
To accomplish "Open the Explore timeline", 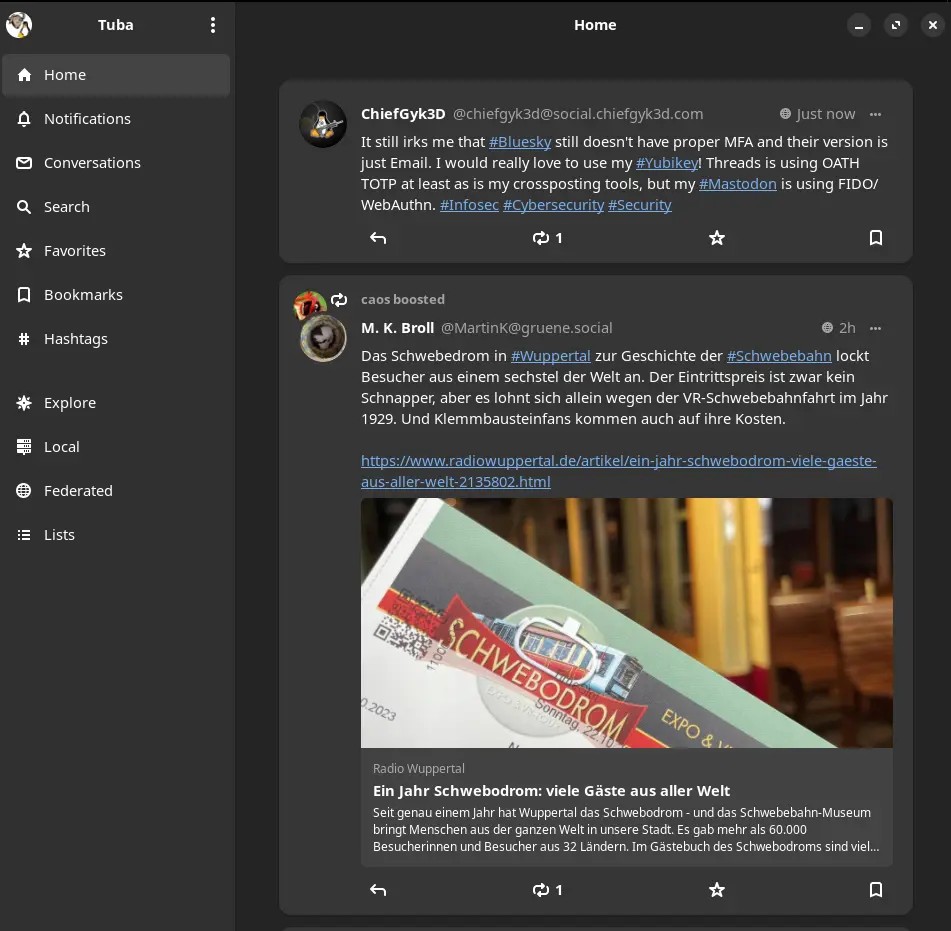I will click(70, 403).
